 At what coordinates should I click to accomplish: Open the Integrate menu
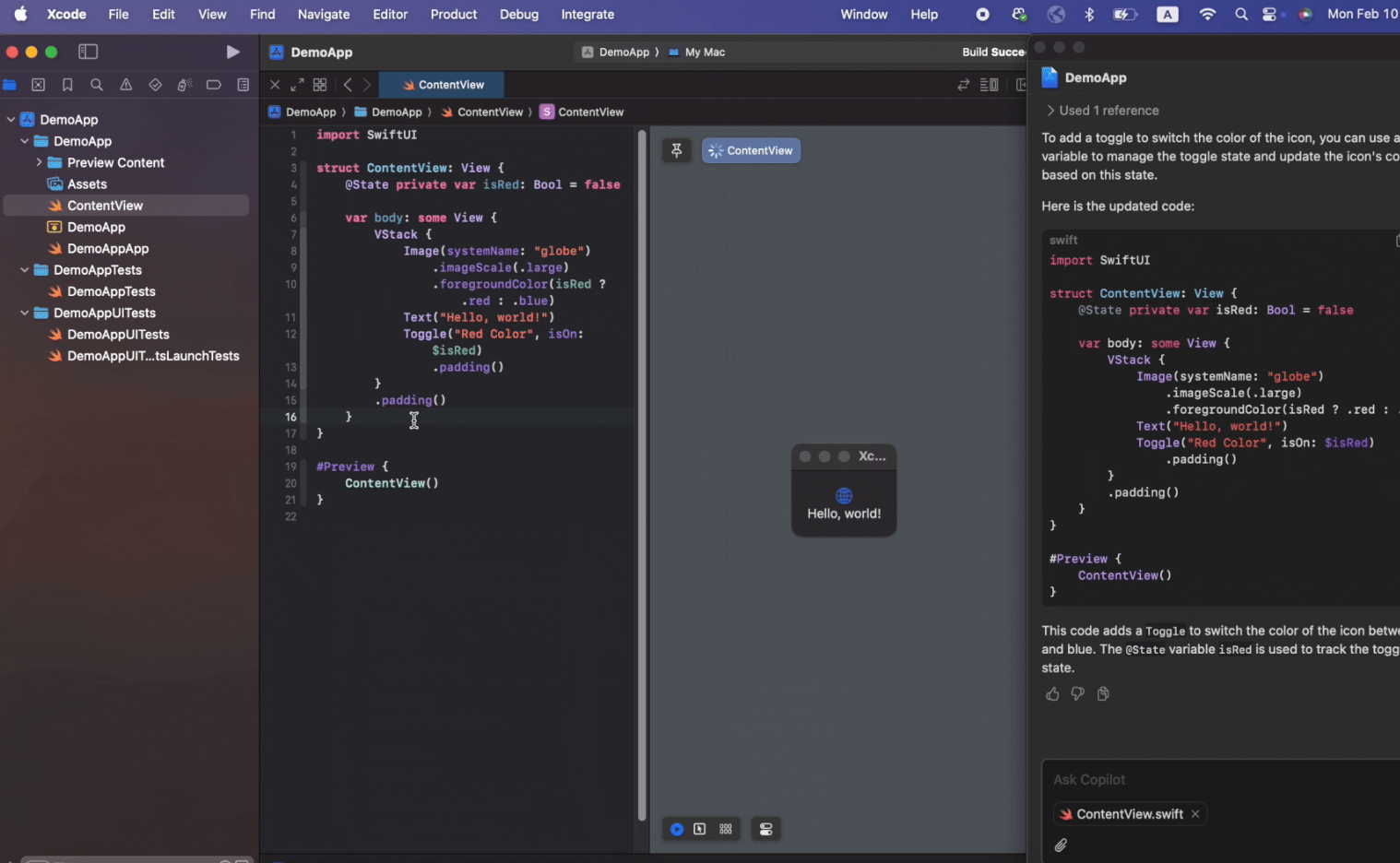coord(587,15)
